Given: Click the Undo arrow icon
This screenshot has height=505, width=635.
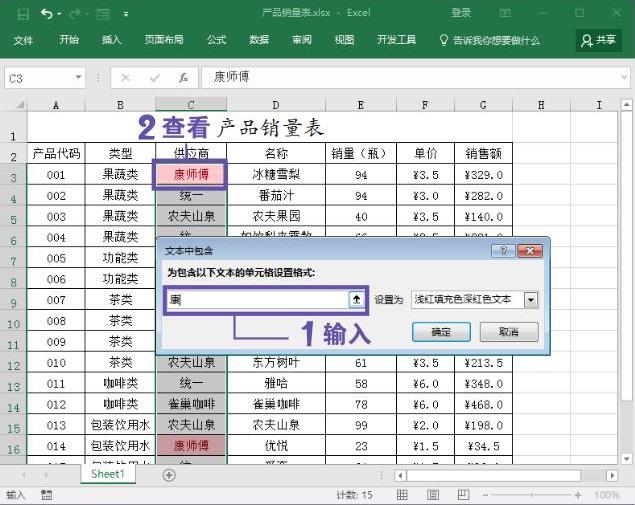Looking at the screenshot, I should (47, 14).
